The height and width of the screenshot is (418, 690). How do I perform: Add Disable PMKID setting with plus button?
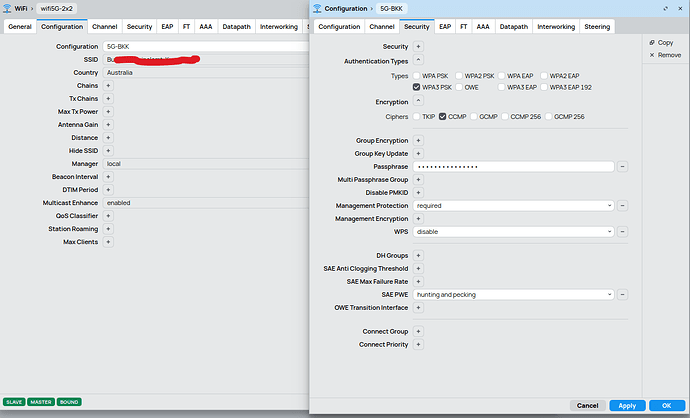(418, 193)
